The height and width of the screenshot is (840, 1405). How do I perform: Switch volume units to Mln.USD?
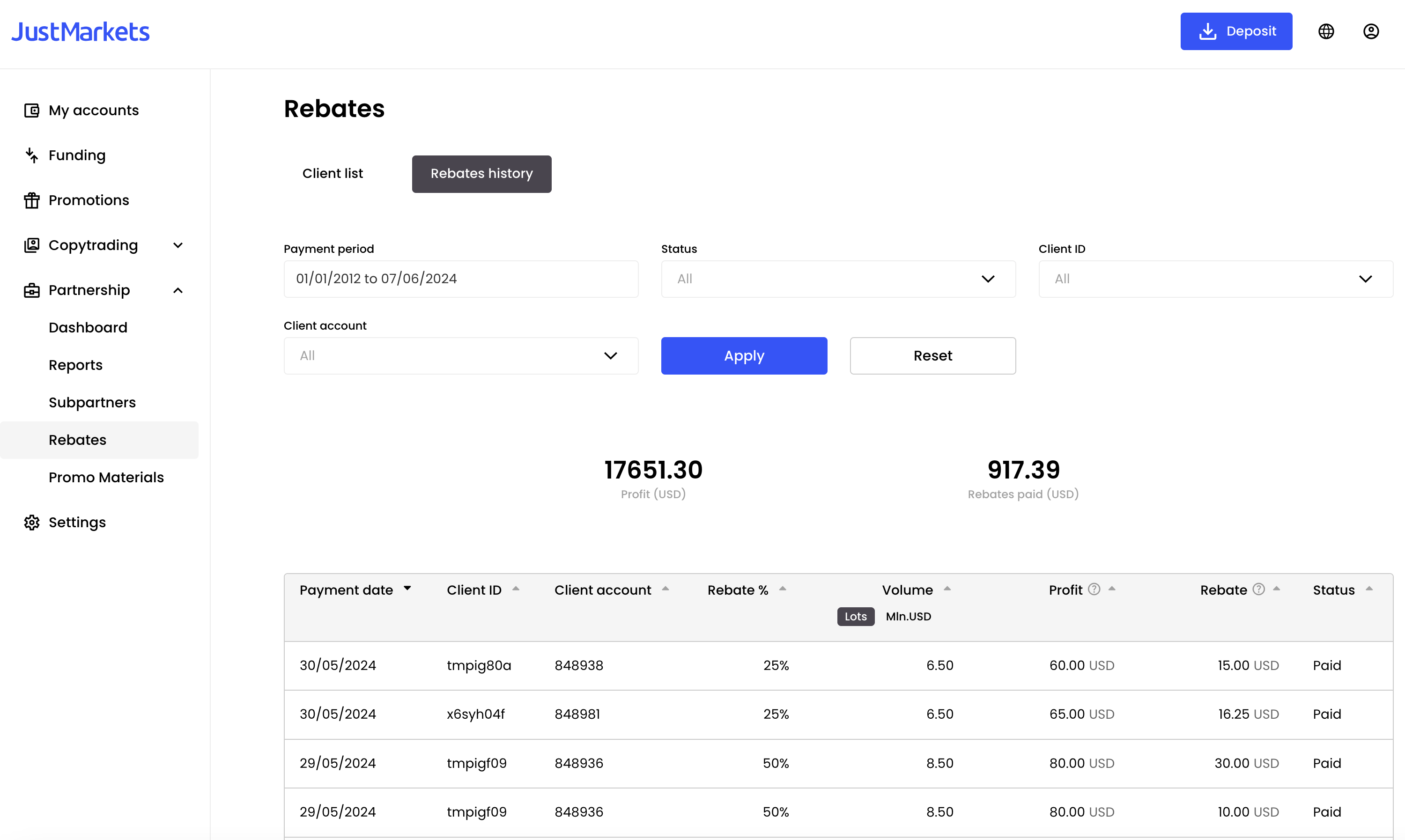pyautogui.click(x=908, y=616)
